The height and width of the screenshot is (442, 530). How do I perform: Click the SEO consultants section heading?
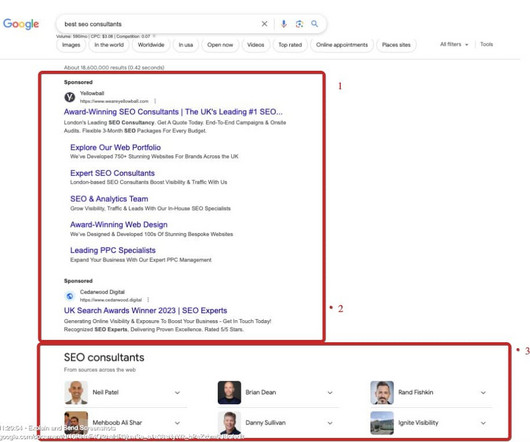click(x=104, y=358)
